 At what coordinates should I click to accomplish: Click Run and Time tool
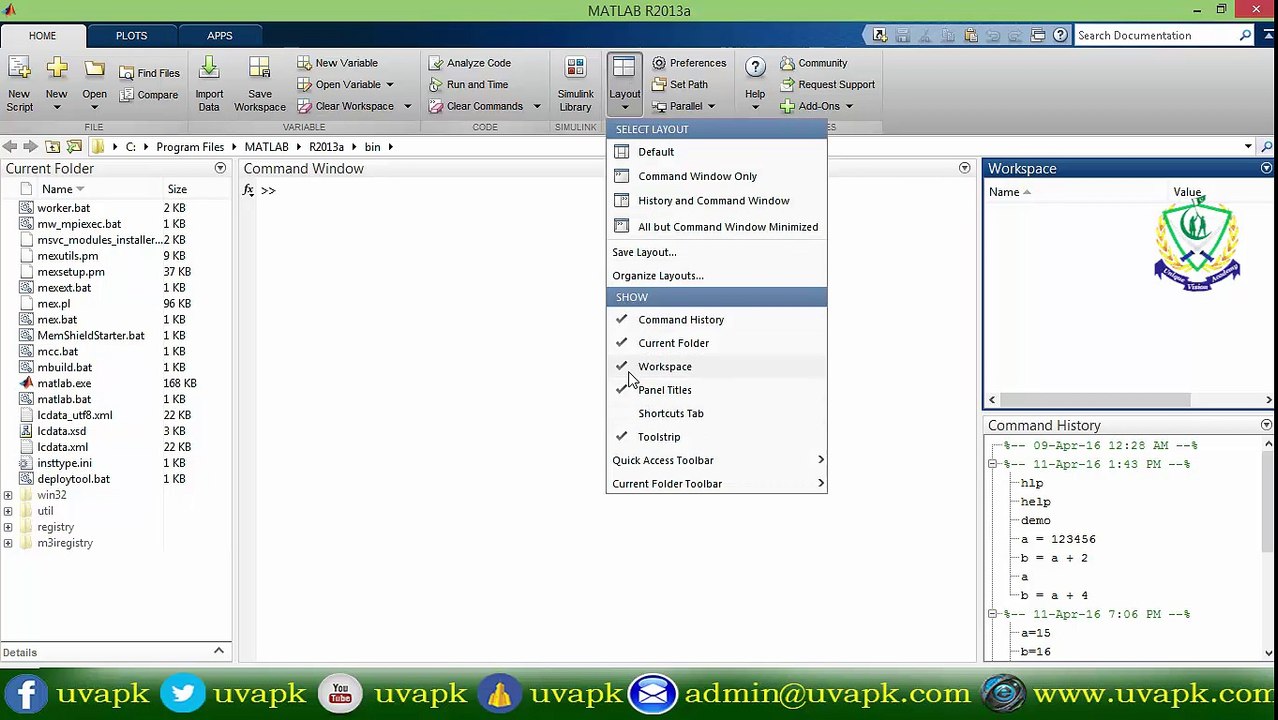tap(468, 85)
